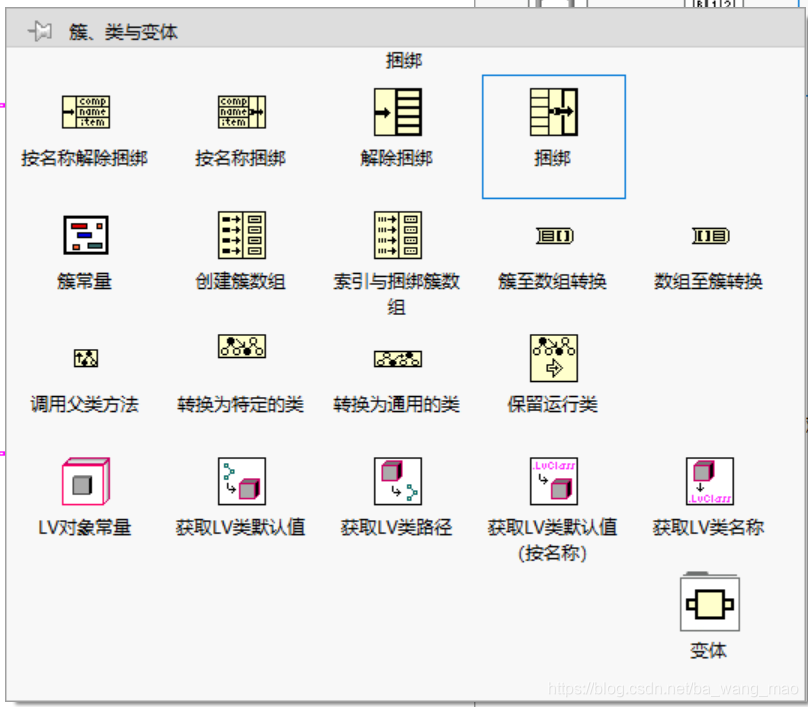The width and height of the screenshot is (808, 707).
Task: Click the 保留运行类 label text
Action: pos(552,404)
